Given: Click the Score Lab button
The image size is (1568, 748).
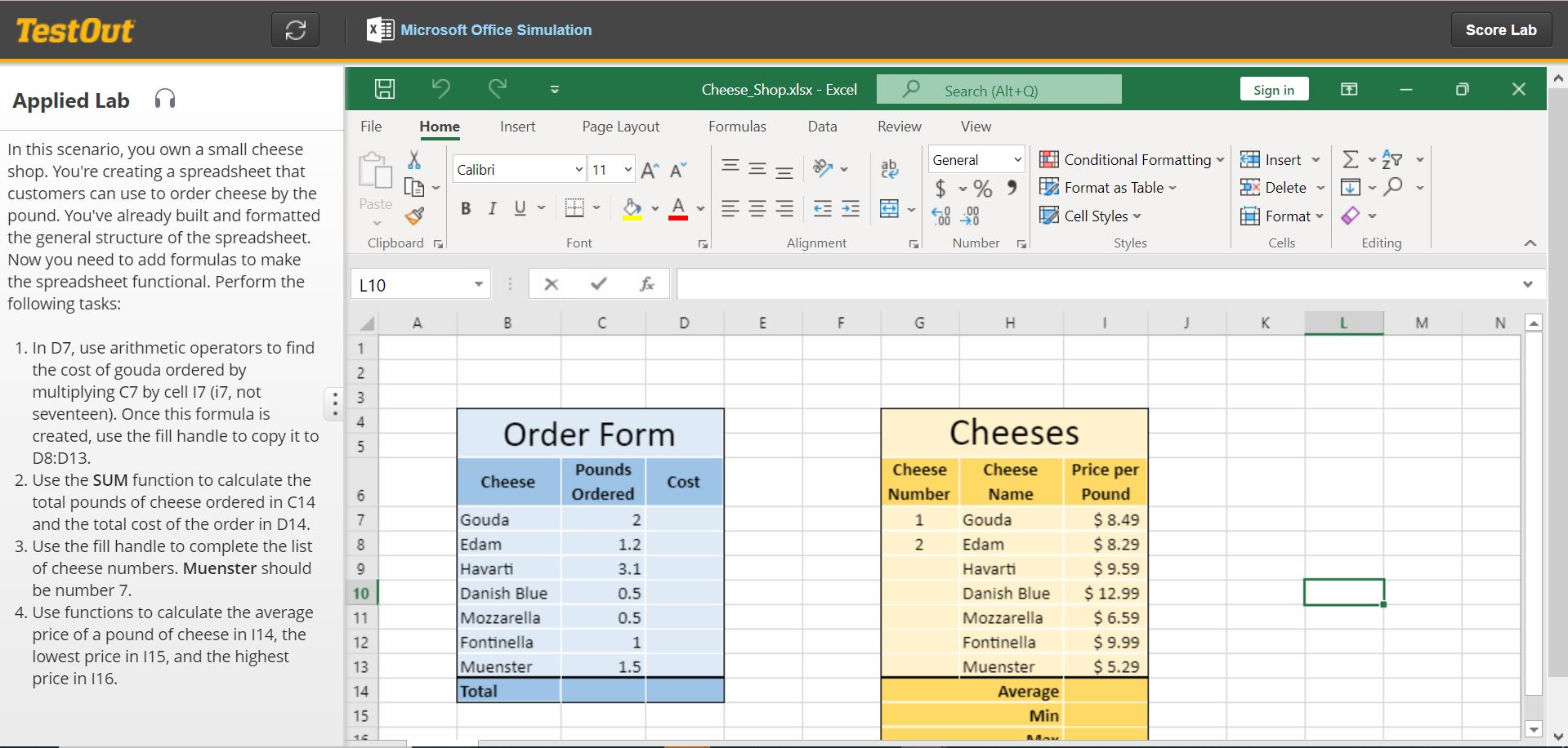Looking at the screenshot, I should tap(1500, 29).
